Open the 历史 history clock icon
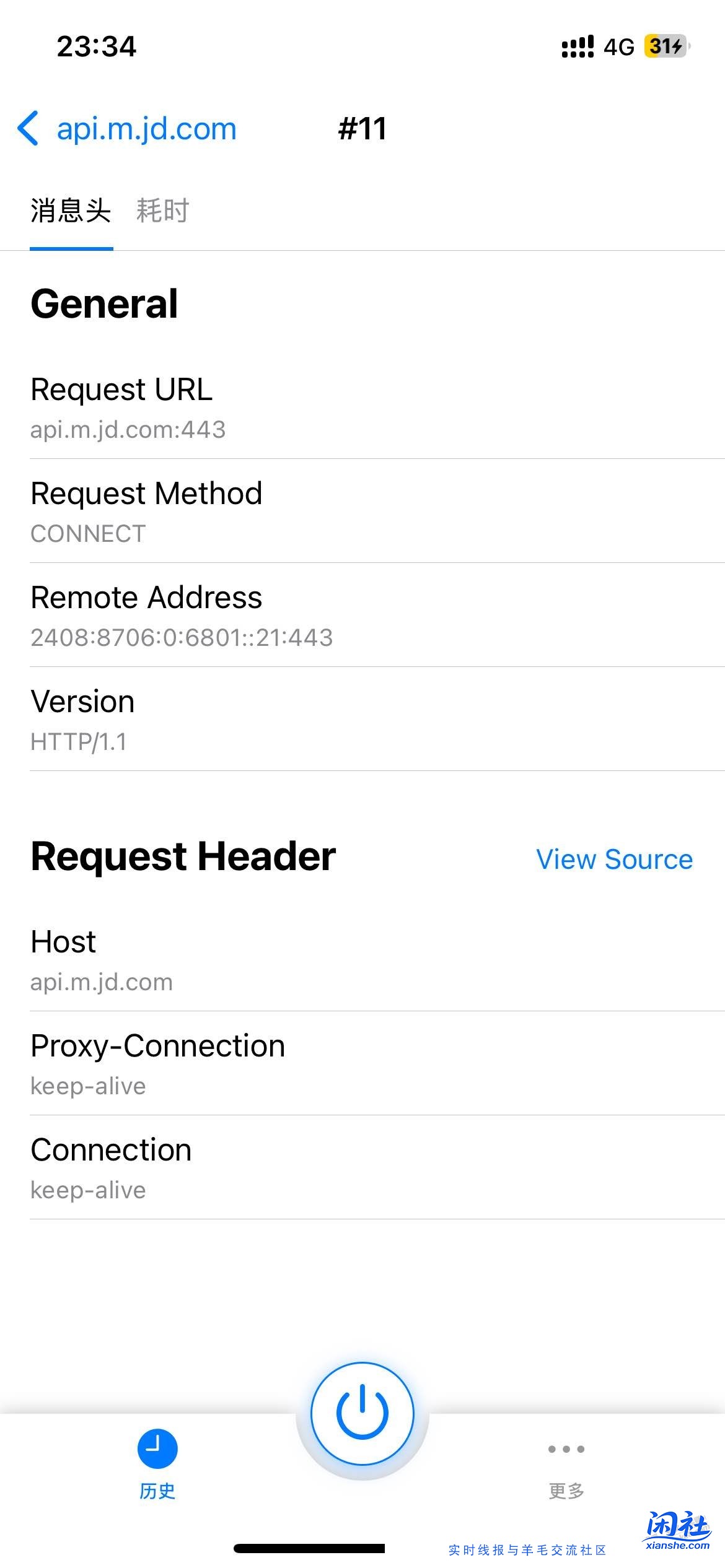 [x=157, y=1449]
